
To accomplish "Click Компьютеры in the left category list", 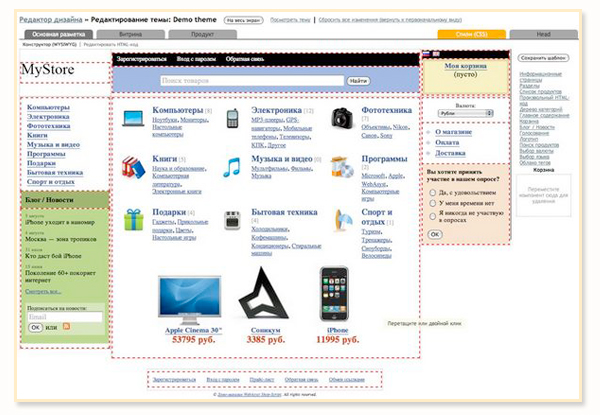I will click(48, 107).
